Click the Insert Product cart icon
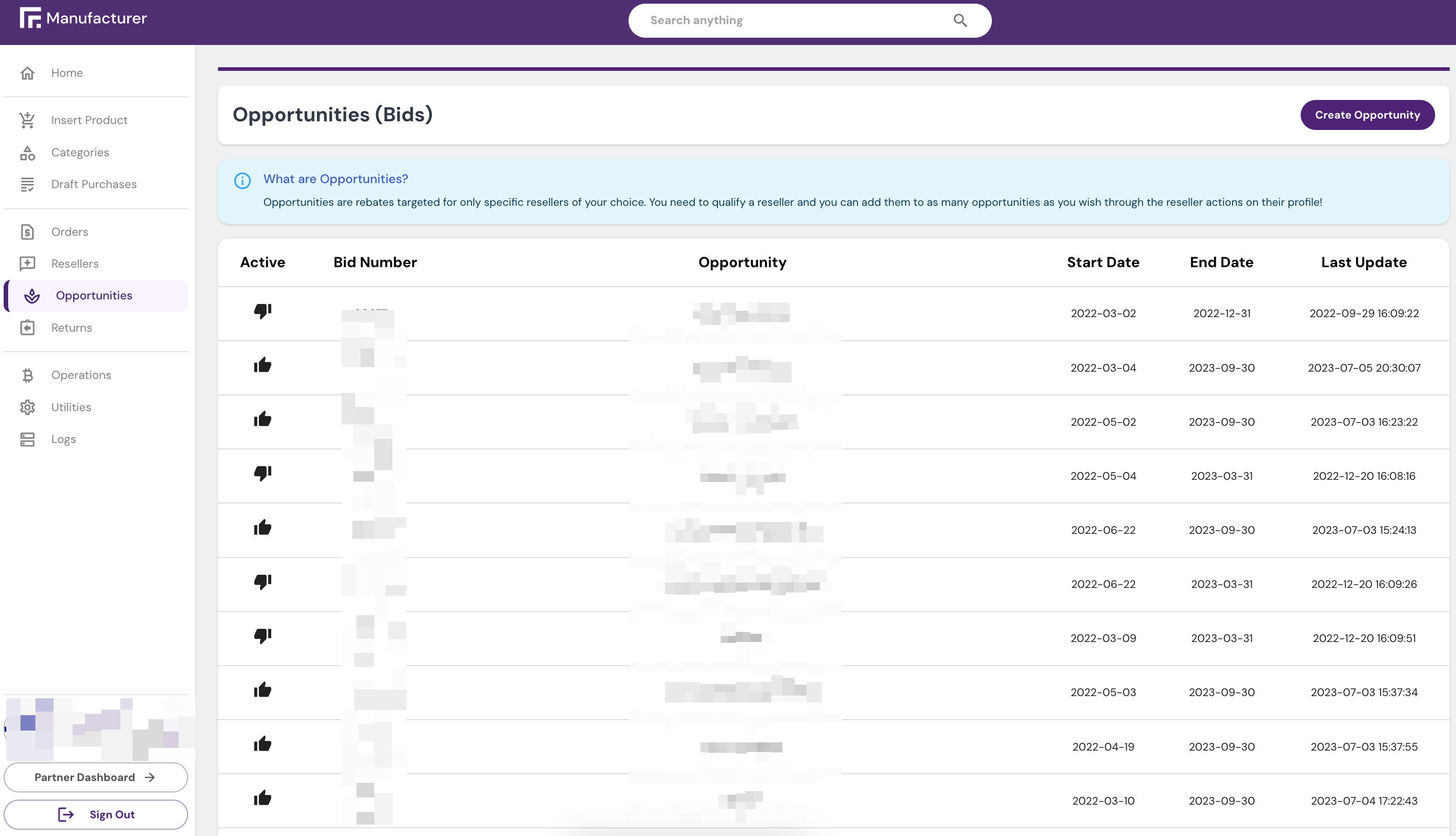The width and height of the screenshot is (1456, 836). 28,120
